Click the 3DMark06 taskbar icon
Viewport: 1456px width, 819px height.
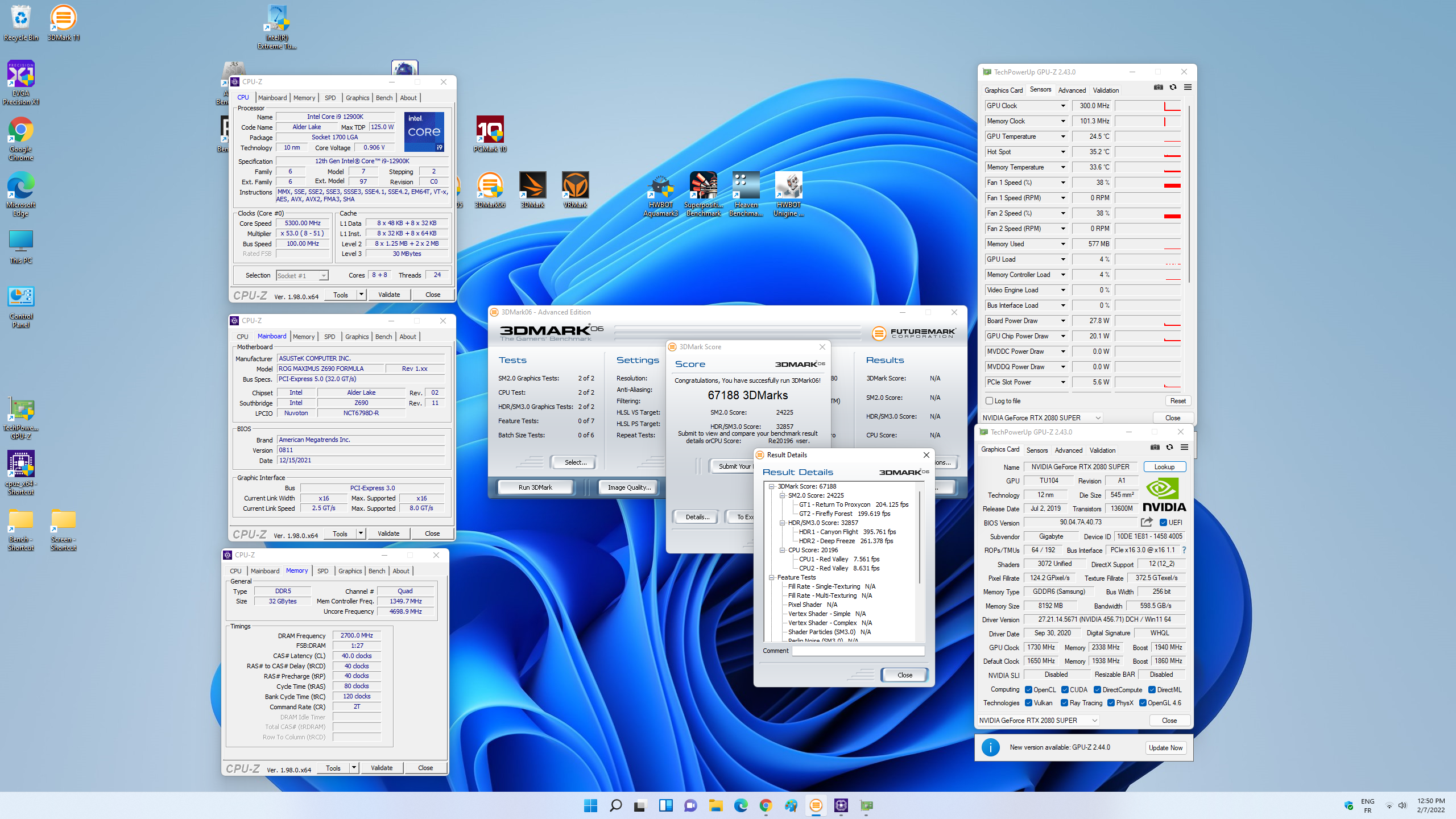[x=816, y=805]
